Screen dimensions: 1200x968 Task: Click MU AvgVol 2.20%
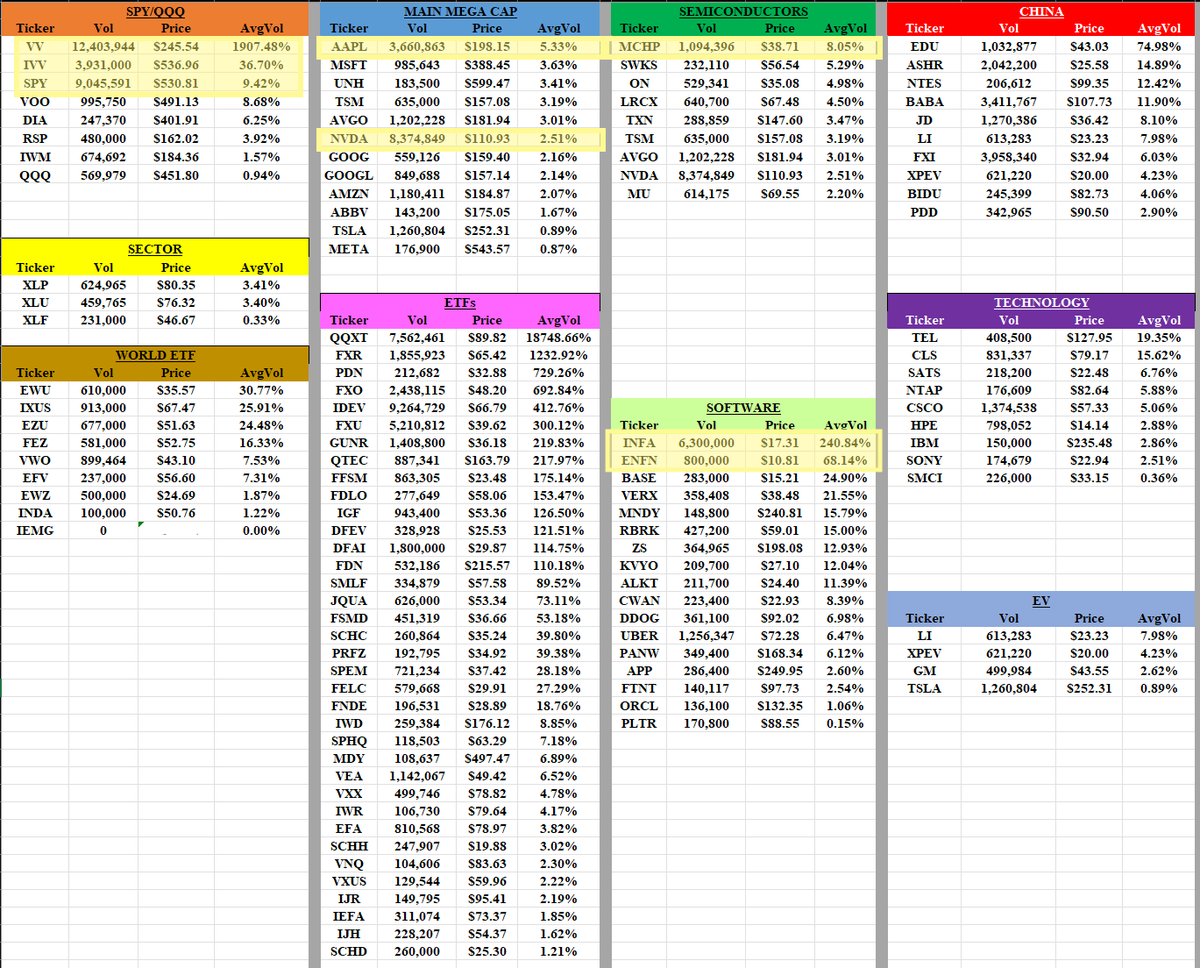[845, 193]
